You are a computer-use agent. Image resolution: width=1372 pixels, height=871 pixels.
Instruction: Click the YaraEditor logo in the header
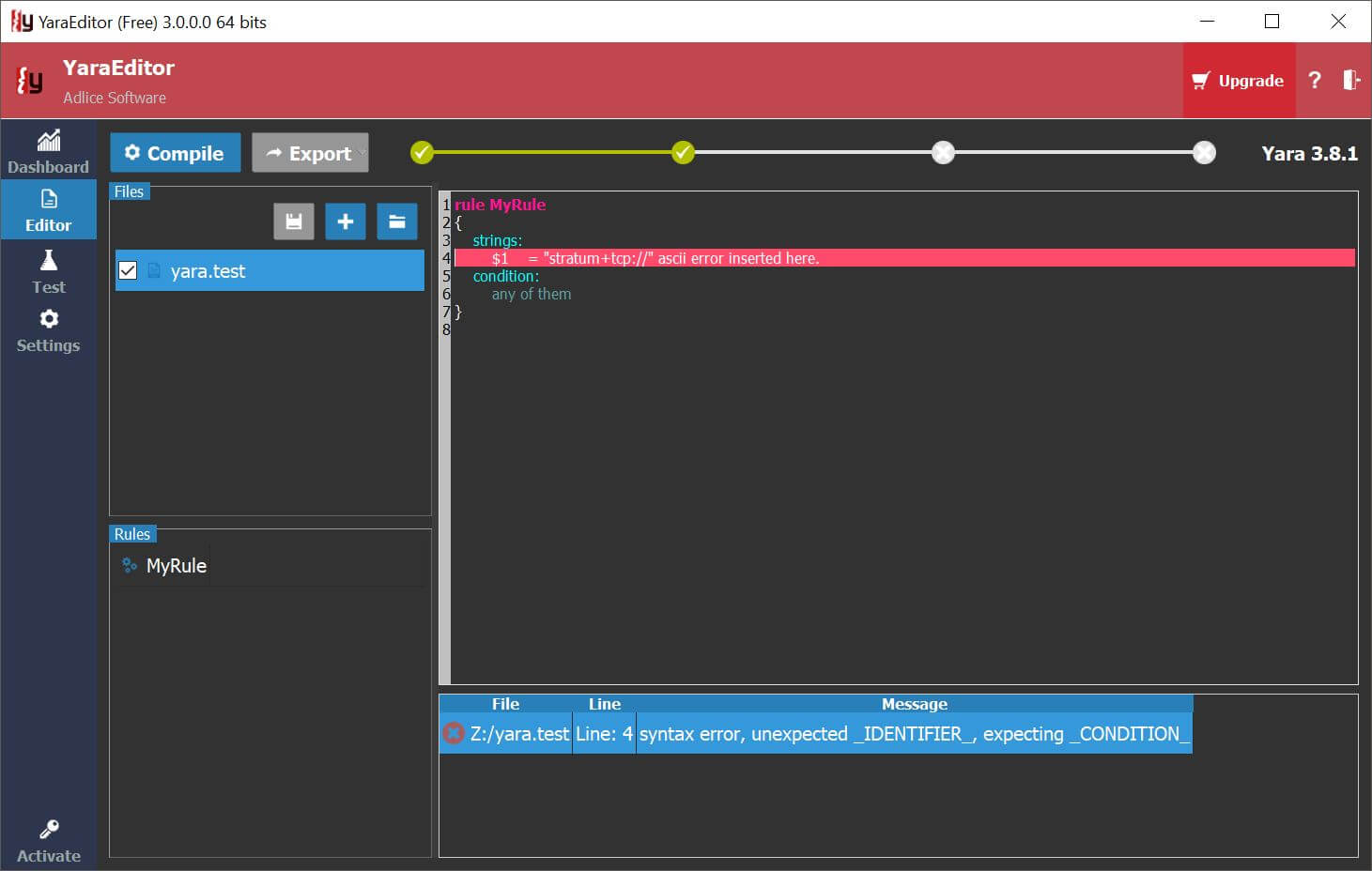(30, 82)
